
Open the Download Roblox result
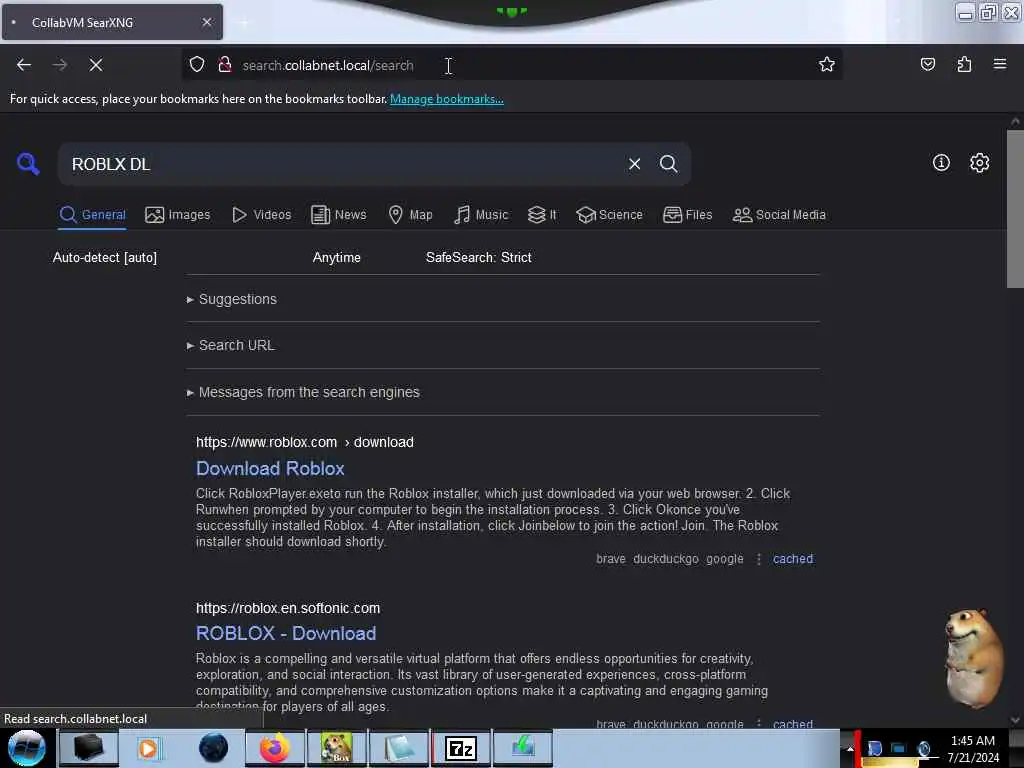[x=270, y=468]
